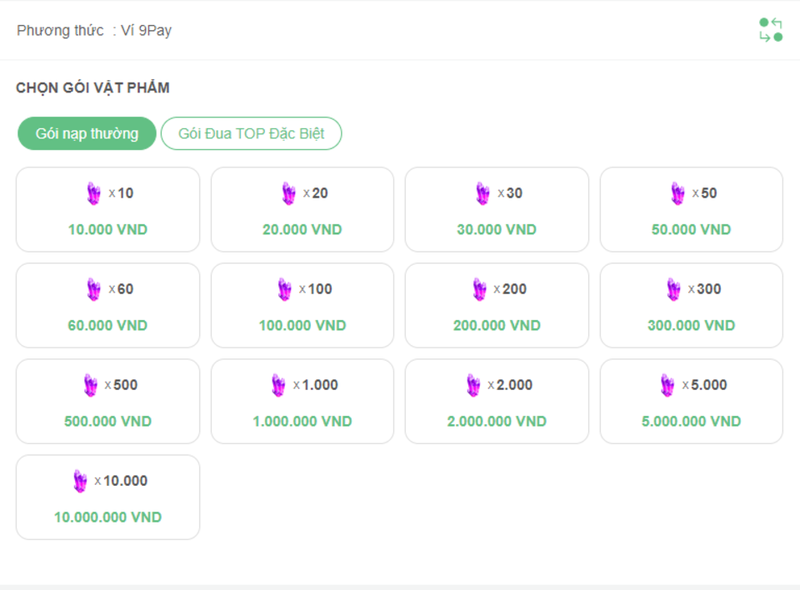The height and width of the screenshot is (590, 800).
Task: Select the Gói nạp thường tab
Action: 86,133
